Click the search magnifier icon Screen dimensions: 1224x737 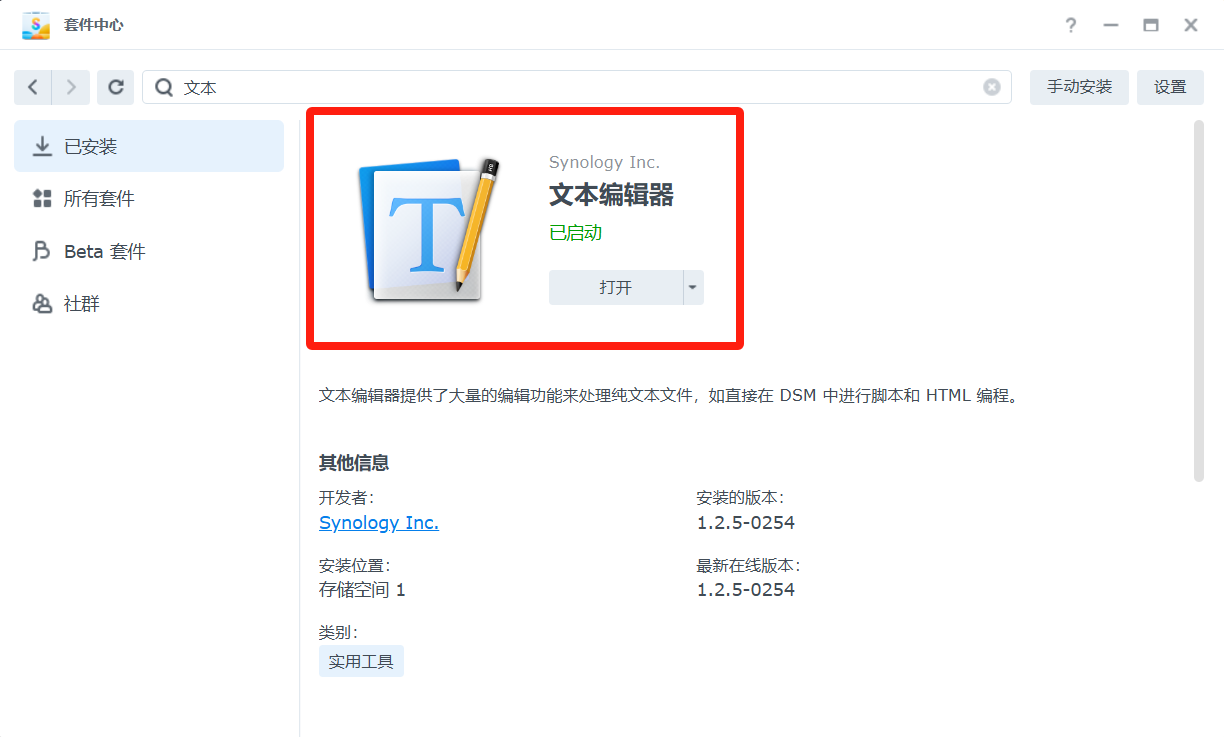point(164,88)
